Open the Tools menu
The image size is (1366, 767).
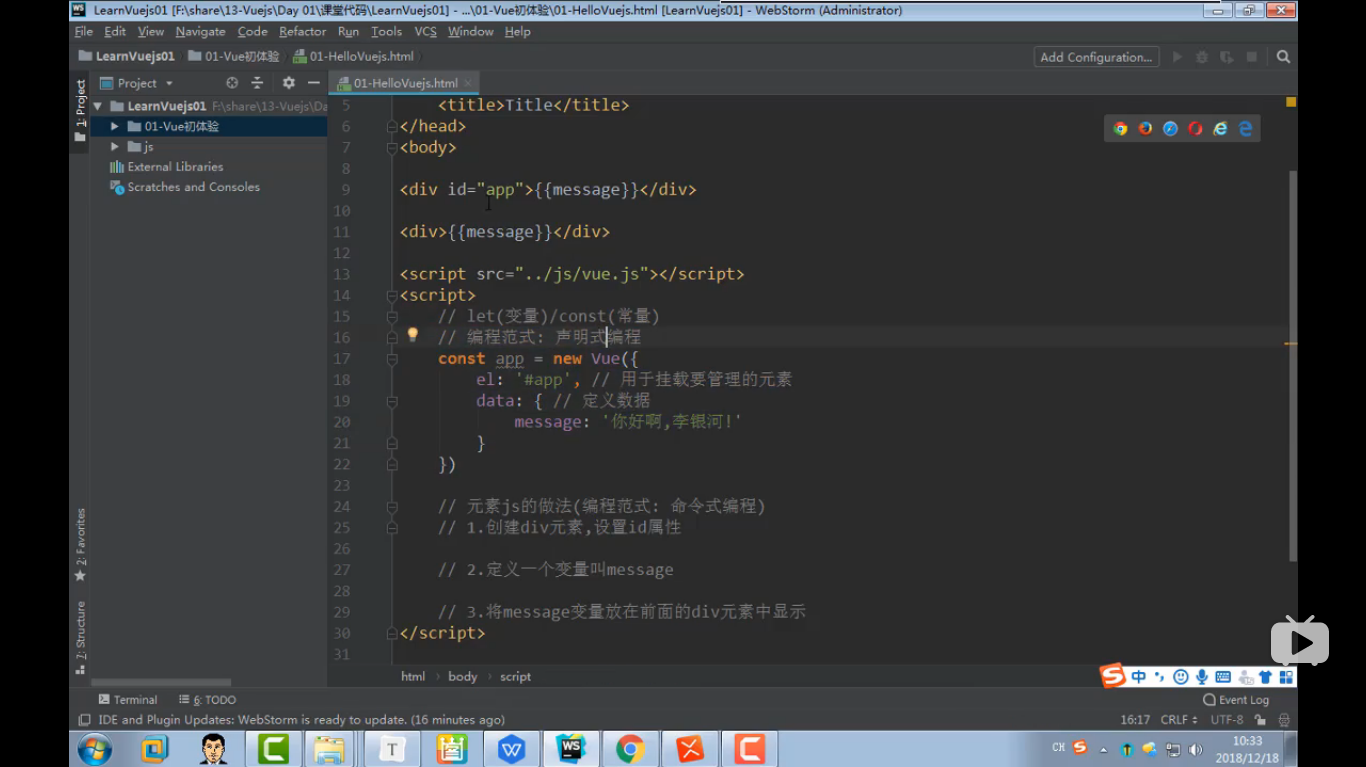[386, 32]
